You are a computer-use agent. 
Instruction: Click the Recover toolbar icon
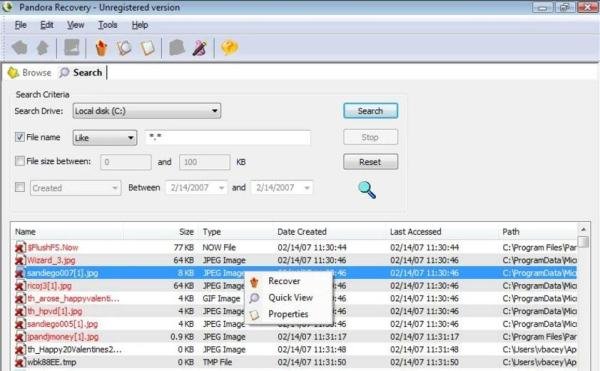101,48
